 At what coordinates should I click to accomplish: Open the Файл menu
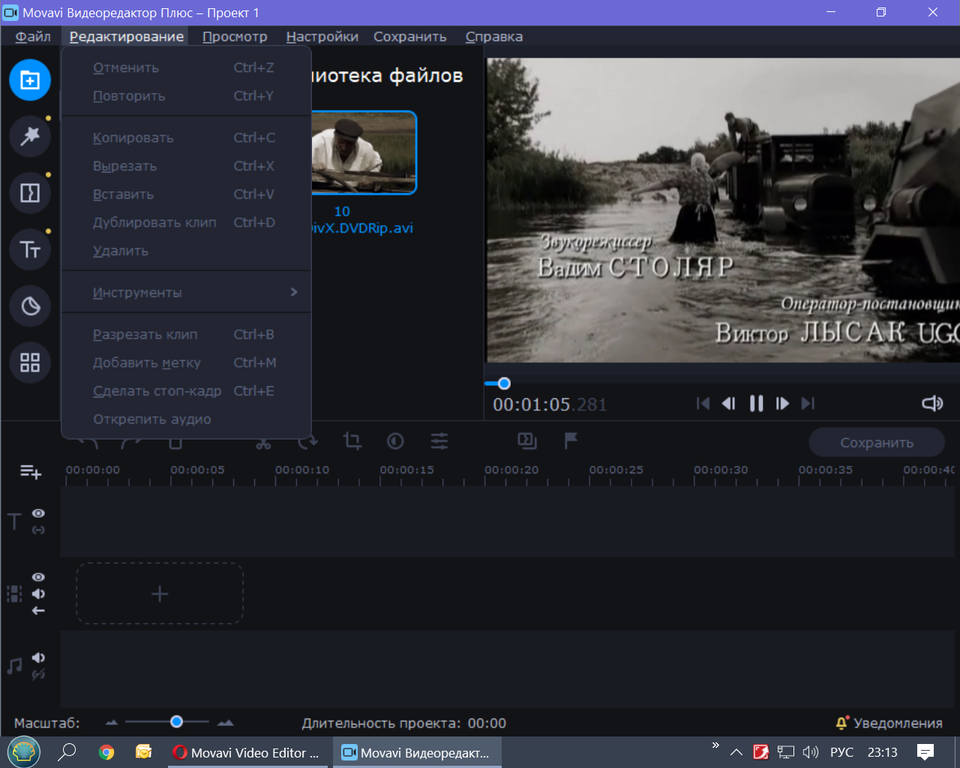point(33,36)
